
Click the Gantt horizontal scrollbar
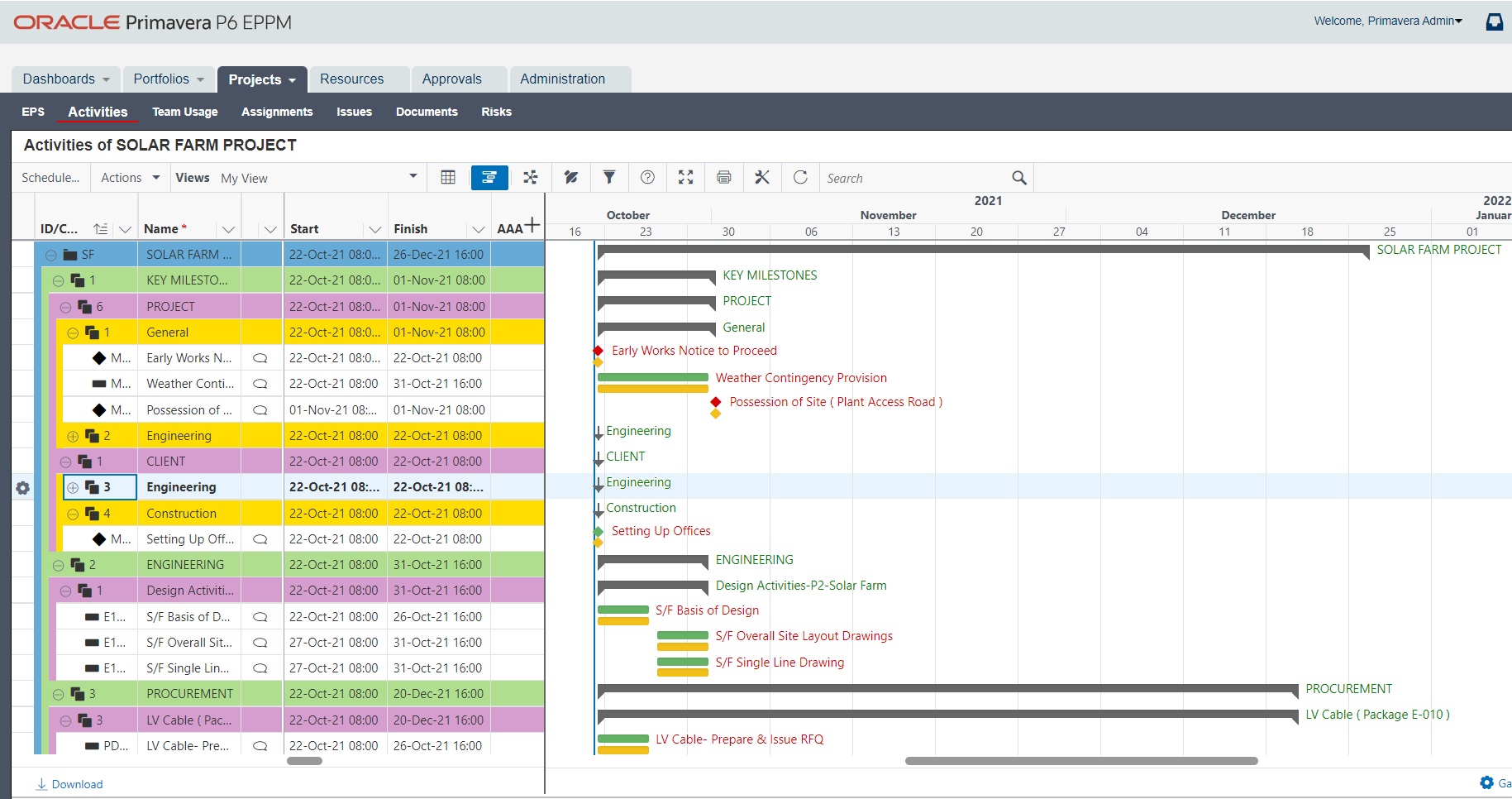pyautogui.click(x=1080, y=761)
